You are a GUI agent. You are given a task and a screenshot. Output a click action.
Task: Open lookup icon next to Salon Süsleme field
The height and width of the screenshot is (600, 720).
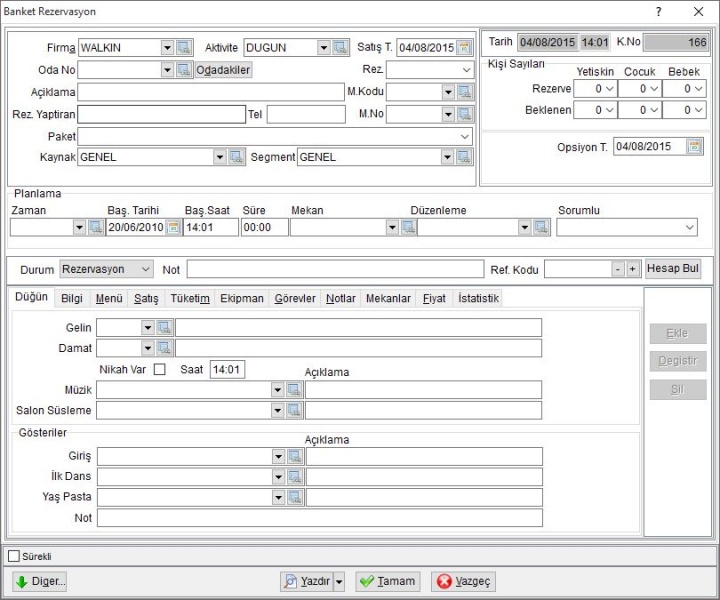(x=294, y=410)
